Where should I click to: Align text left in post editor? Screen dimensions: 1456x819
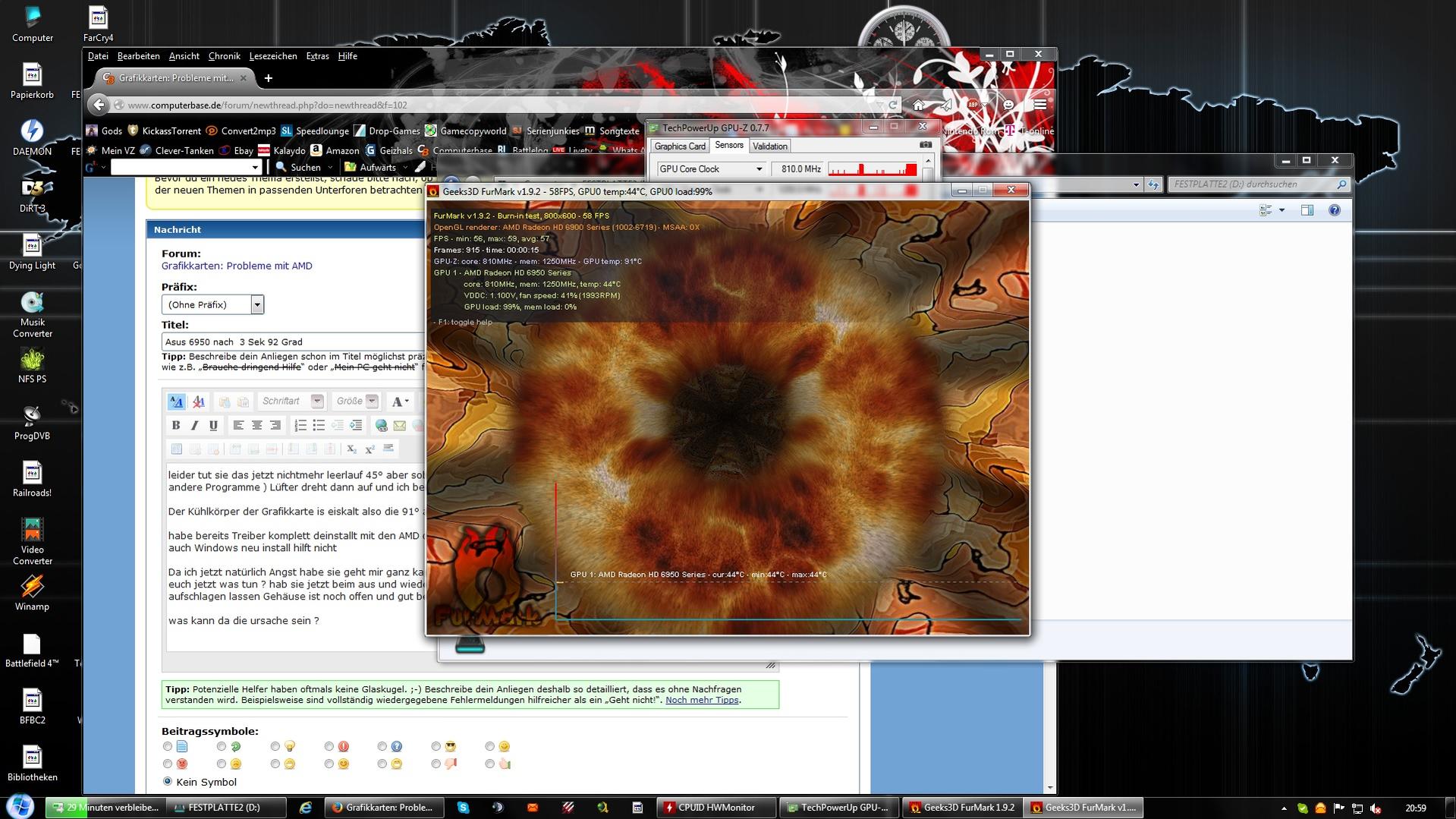click(238, 426)
